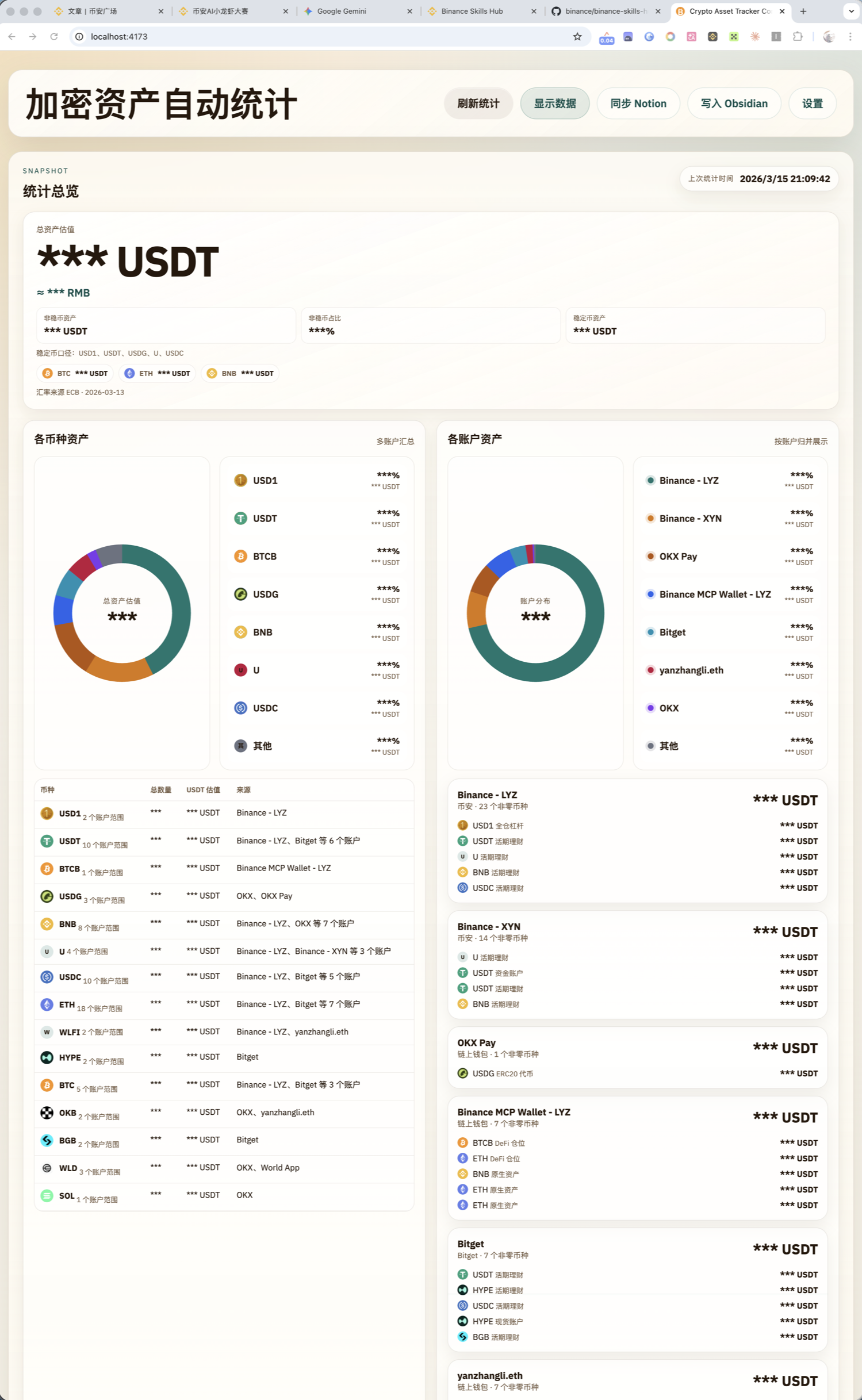Click the BNB *** USDT summary chip
Image resolution: width=862 pixels, height=1400 pixels.
point(240,373)
